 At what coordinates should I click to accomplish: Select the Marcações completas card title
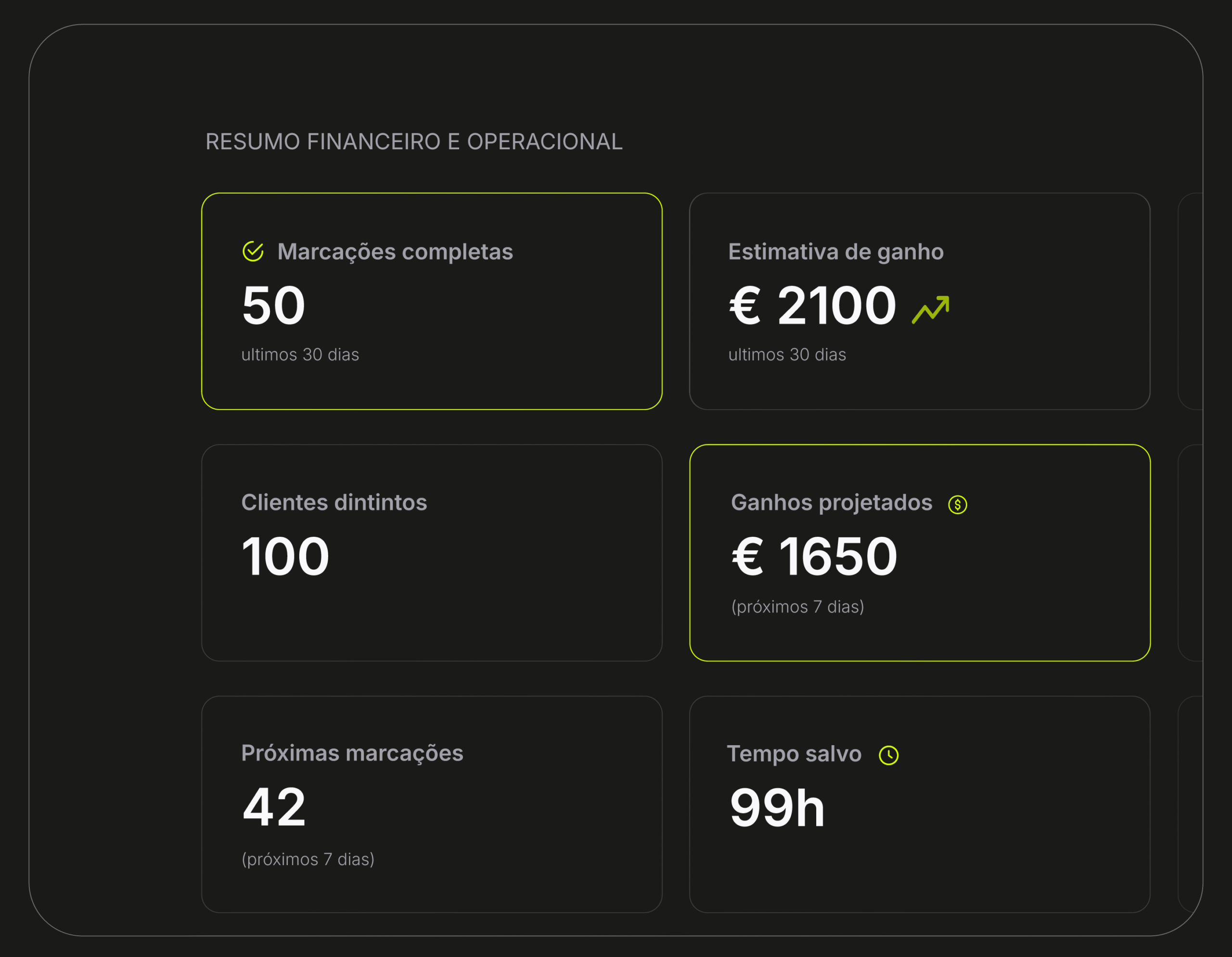coord(395,252)
